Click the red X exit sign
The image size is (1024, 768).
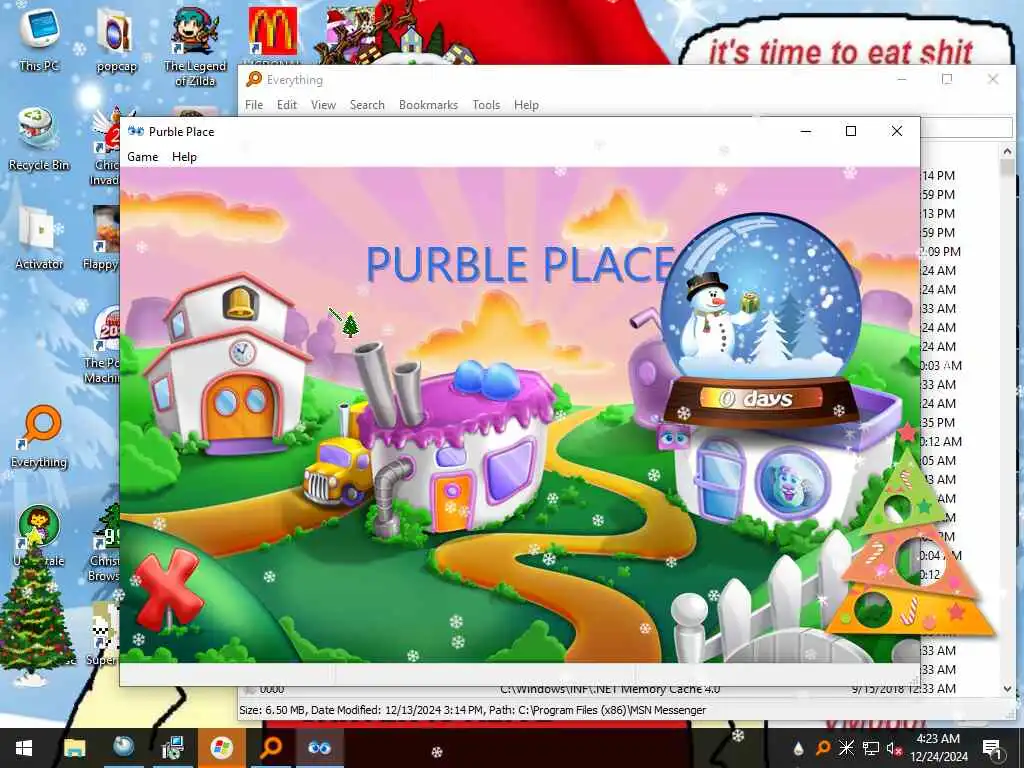168,590
